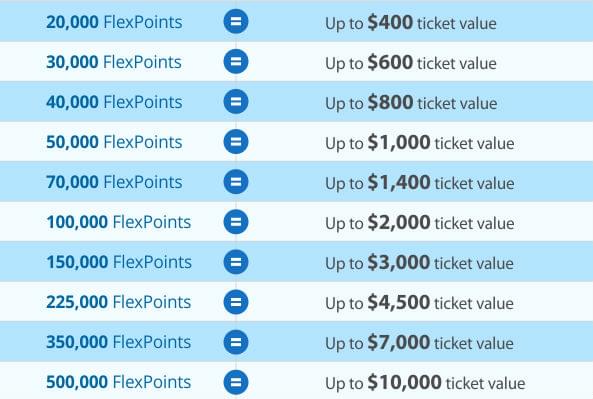Select the 350,000 FlexPoints label
The image size is (593, 399).
(119, 342)
